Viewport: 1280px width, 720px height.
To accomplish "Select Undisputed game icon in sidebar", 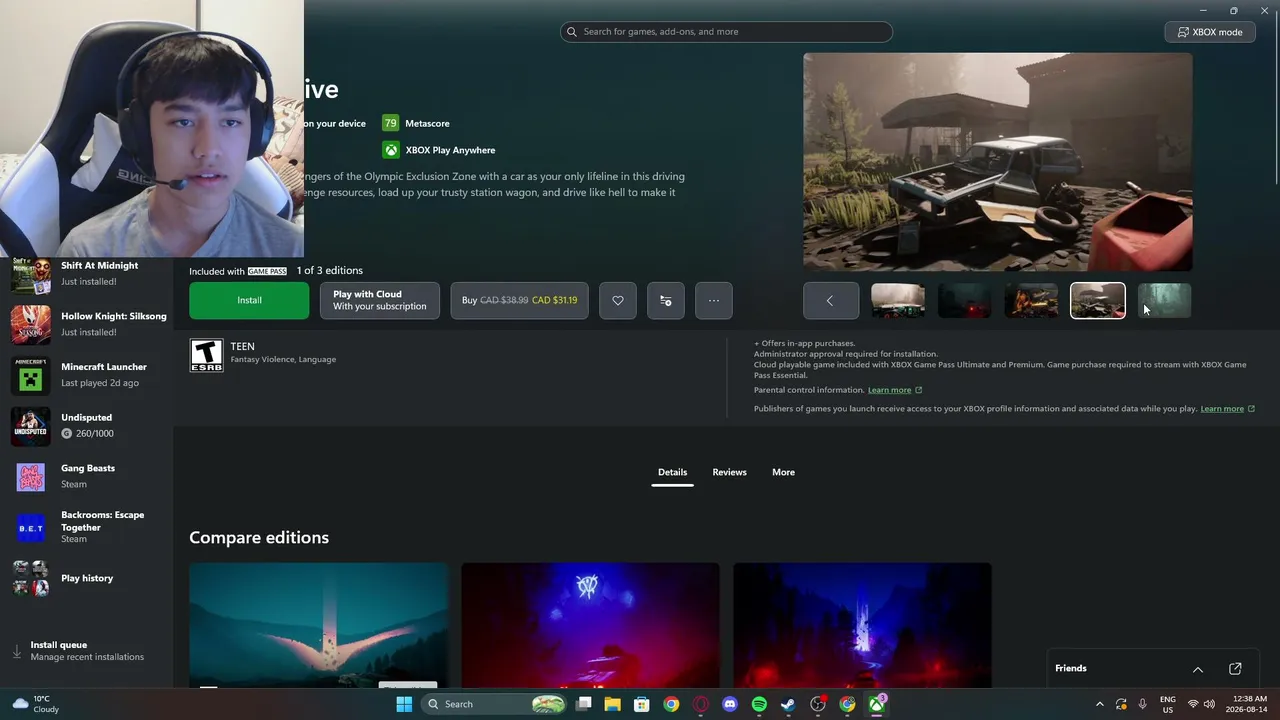I will tap(30, 426).
